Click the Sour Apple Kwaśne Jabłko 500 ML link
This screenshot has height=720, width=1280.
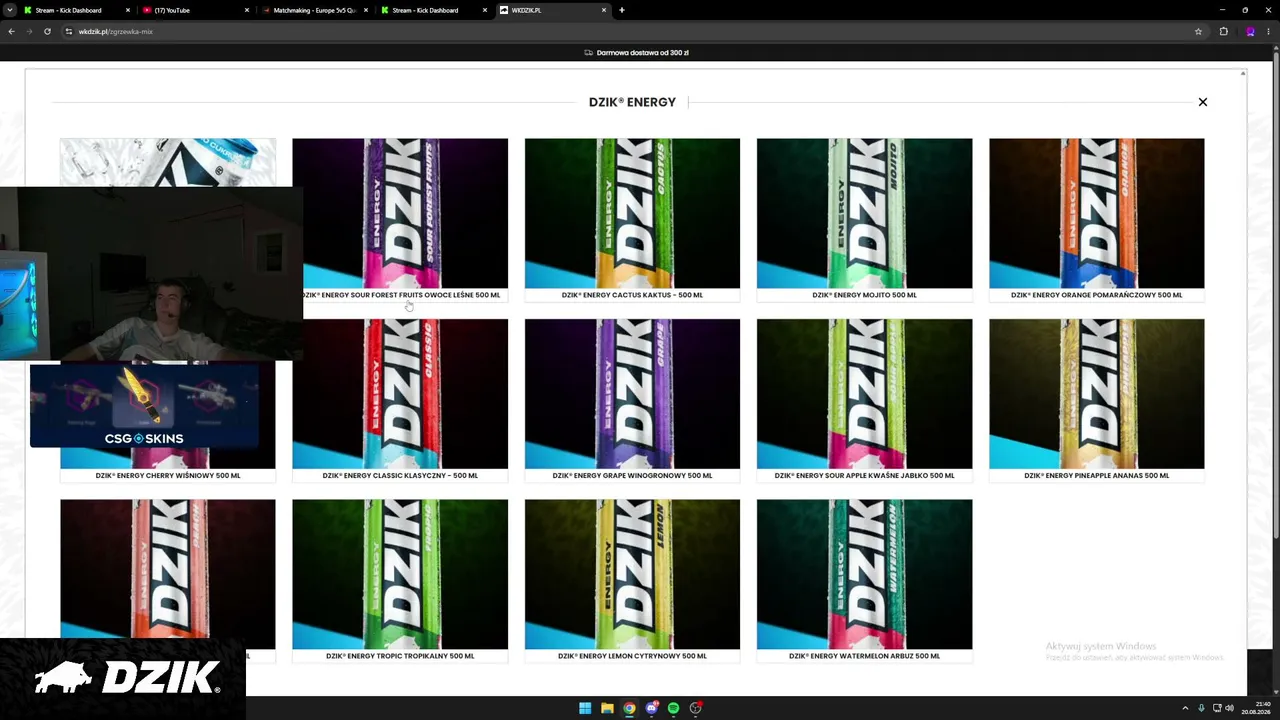click(x=864, y=476)
